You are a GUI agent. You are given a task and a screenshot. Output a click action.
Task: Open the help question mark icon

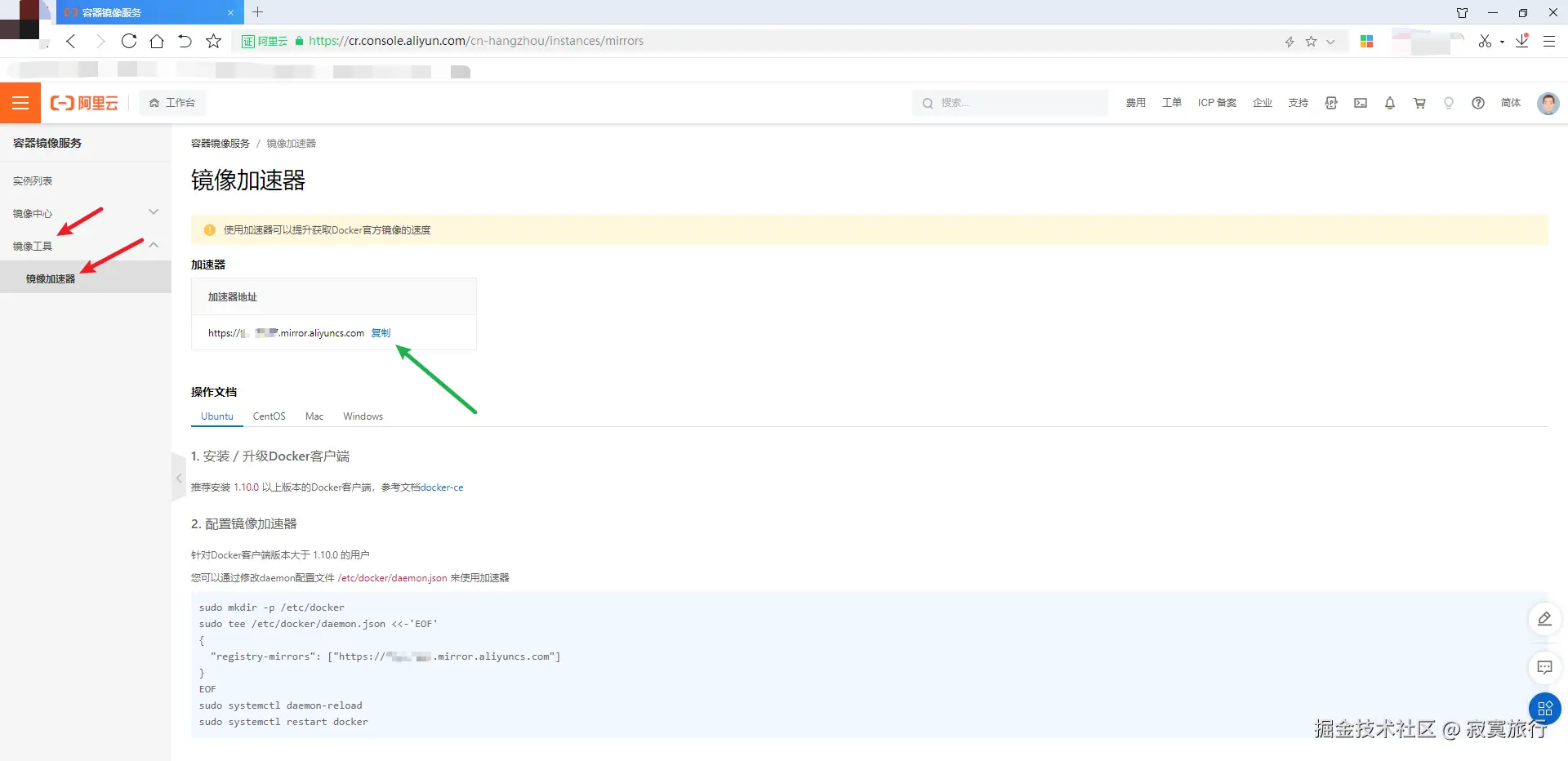coord(1478,103)
